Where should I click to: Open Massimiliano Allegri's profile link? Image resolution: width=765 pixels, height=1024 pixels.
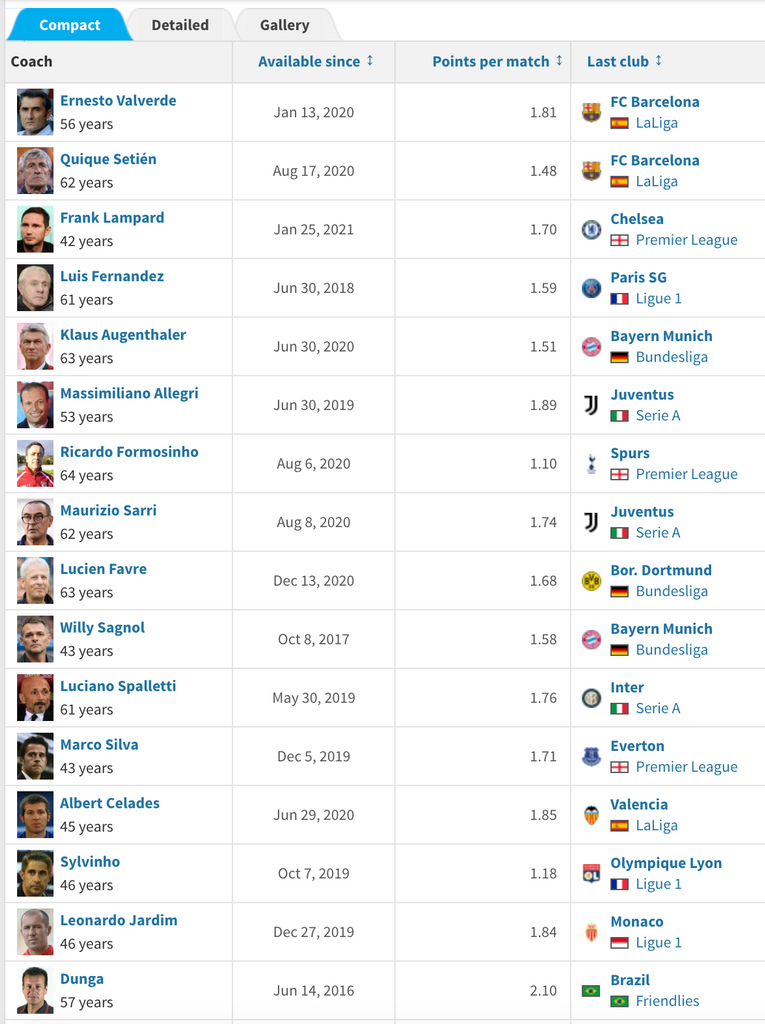[129, 393]
